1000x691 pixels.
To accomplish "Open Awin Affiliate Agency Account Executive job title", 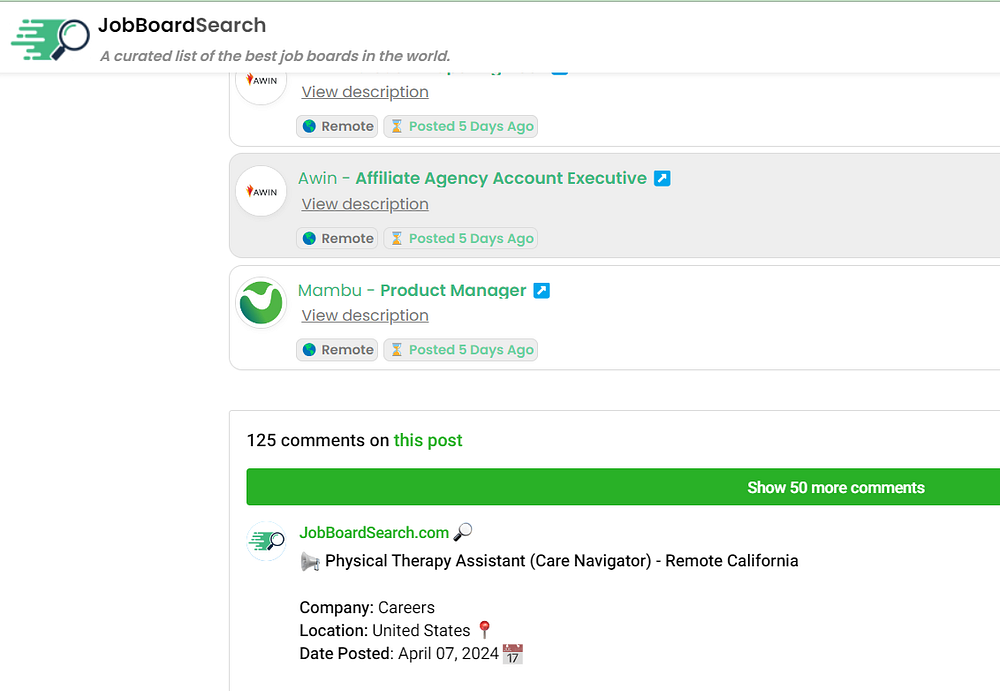I will coord(501,178).
